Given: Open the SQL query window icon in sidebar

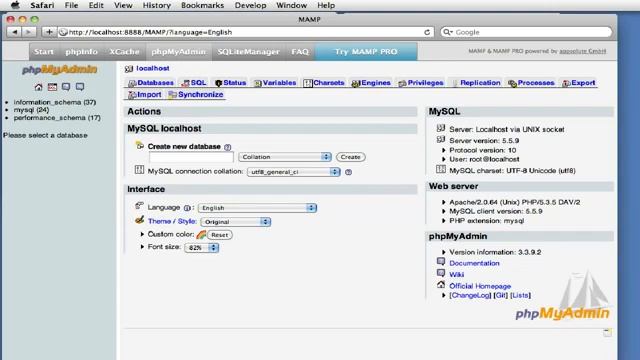Looking at the screenshot, I should (x=52, y=87).
